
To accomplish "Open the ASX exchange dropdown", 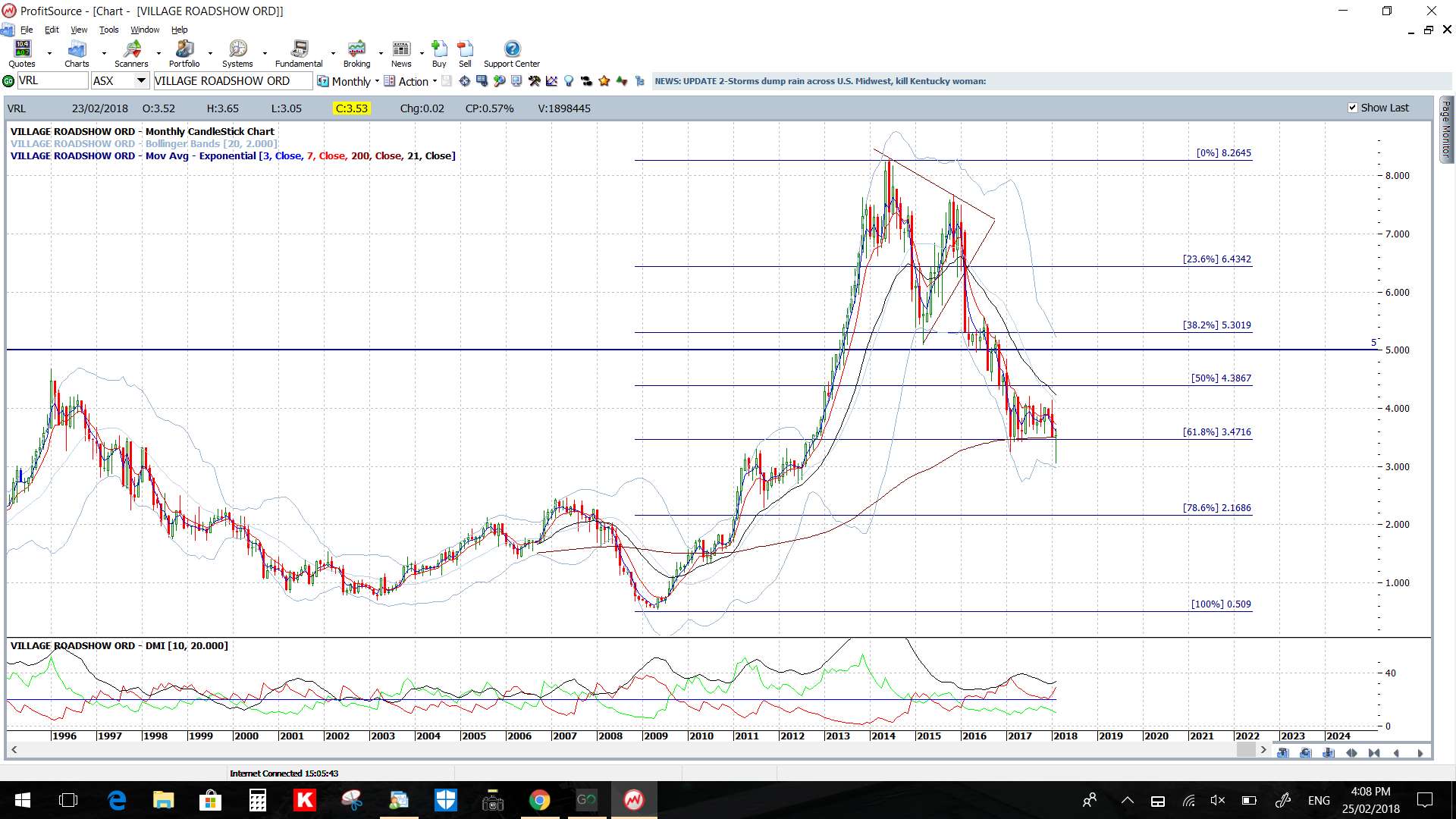I will 141,80.
